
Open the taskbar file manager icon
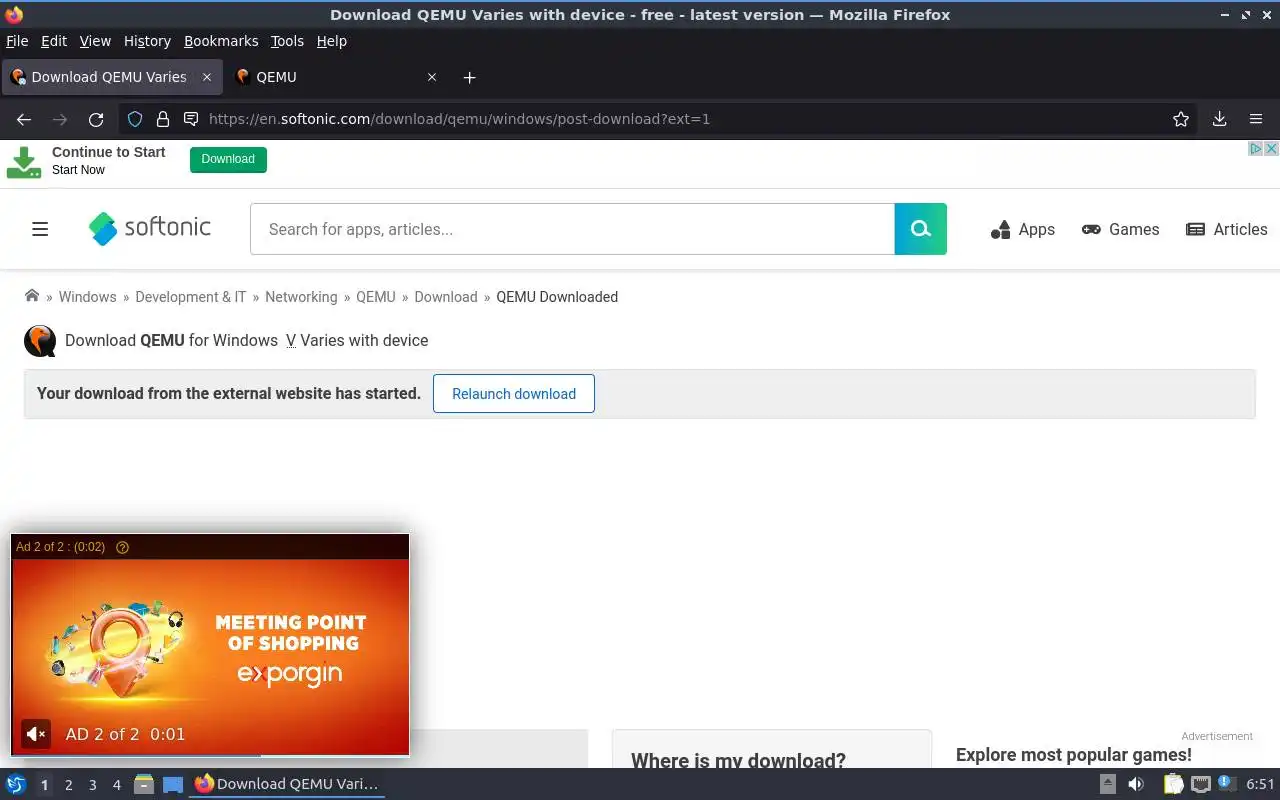(x=143, y=784)
